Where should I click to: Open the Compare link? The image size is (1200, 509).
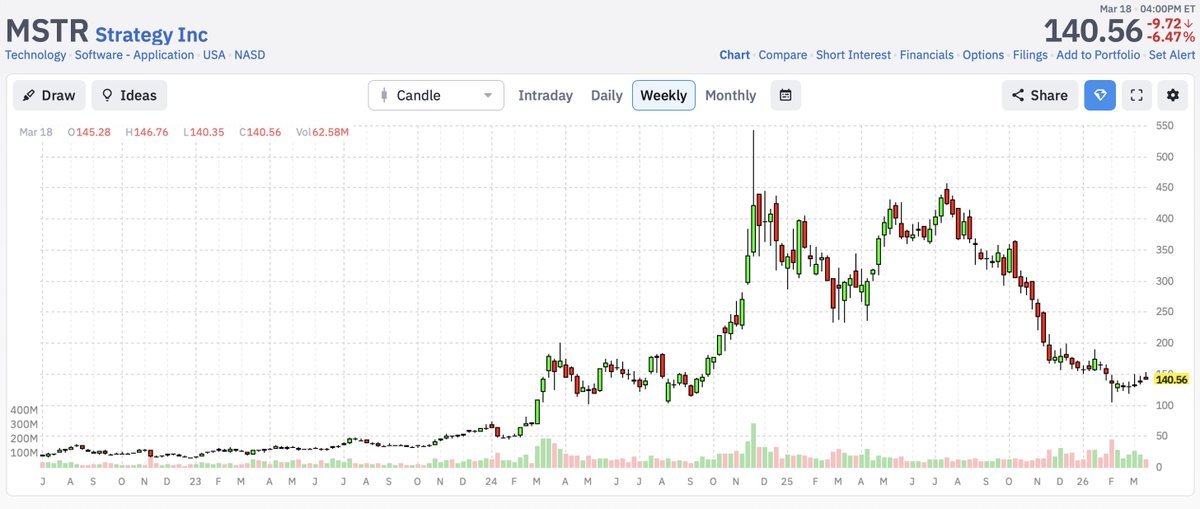(x=783, y=55)
